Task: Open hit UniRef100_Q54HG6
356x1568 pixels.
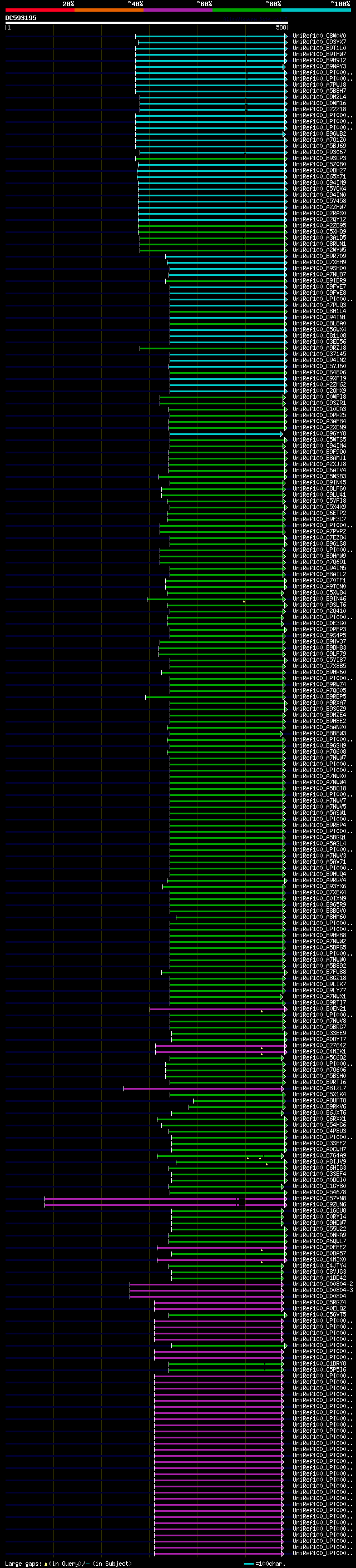Action: (x=319, y=1125)
